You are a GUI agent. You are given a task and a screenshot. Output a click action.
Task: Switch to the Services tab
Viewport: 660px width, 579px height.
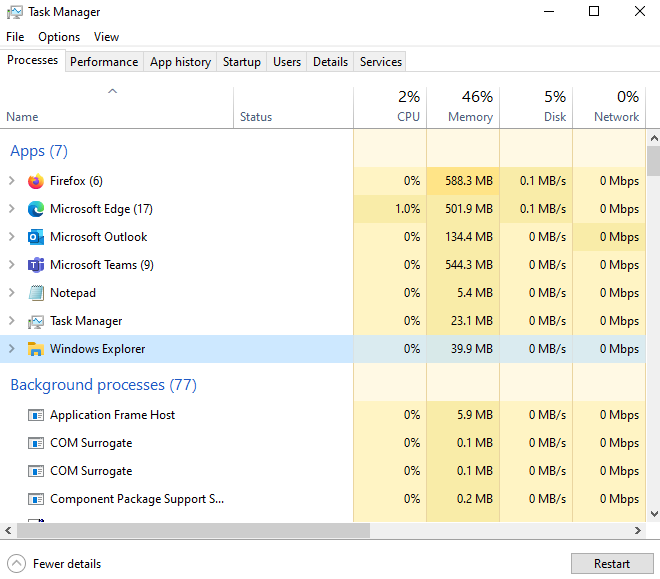381,62
